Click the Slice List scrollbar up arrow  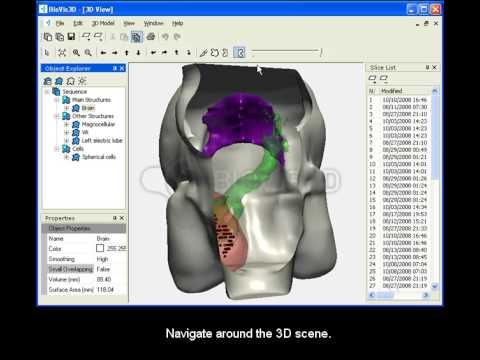tap(435, 90)
